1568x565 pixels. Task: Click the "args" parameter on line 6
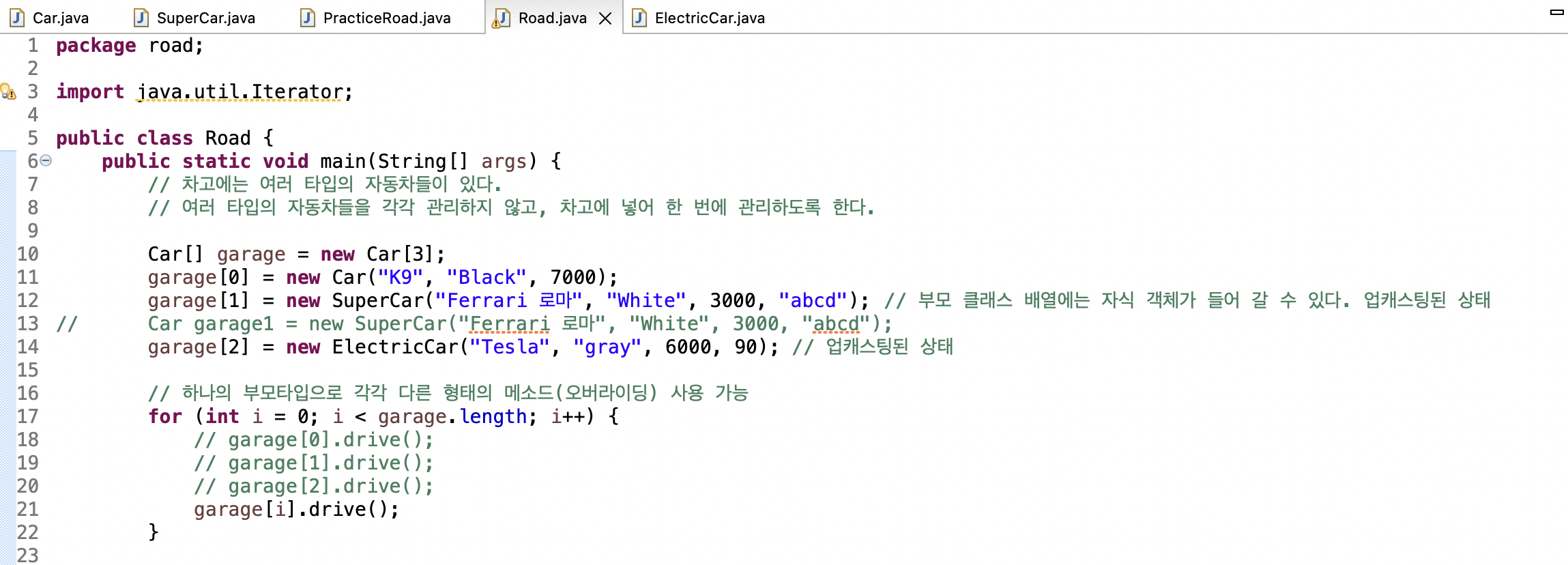(504, 162)
